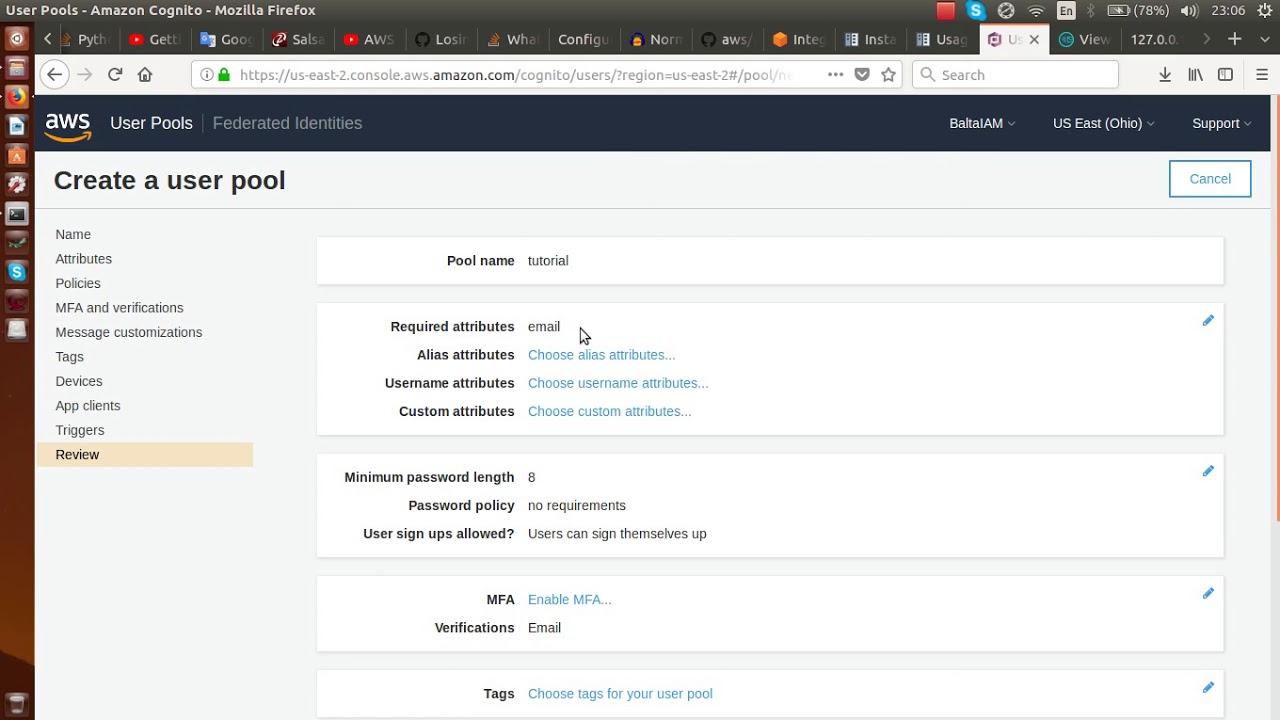Image resolution: width=1280 pixels, height=720 pixels.
Task: Click the AWS logo
Action: [68, 126]
